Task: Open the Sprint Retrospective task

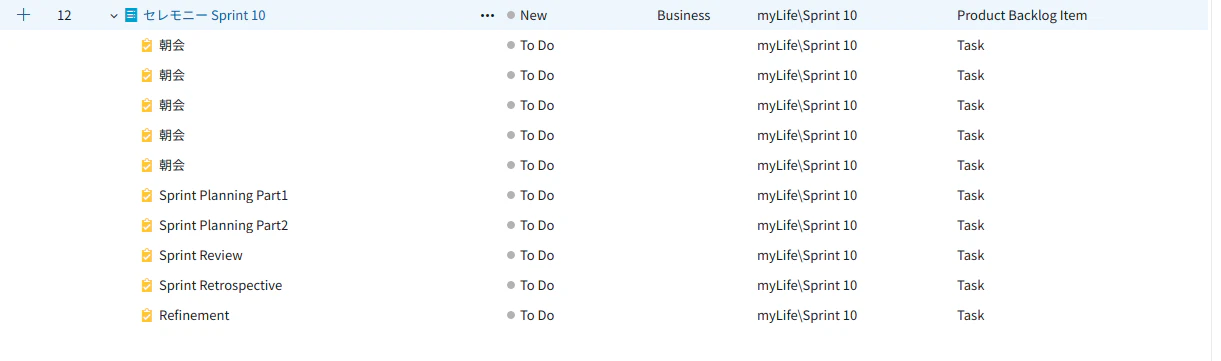Action: (x=220, y=285)
